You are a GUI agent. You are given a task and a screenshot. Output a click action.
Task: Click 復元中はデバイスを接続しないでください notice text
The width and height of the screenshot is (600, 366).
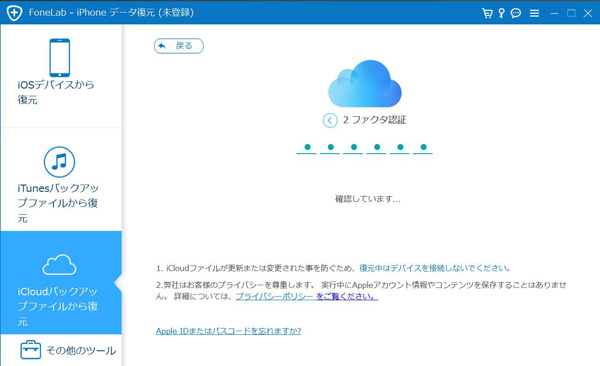434,268
